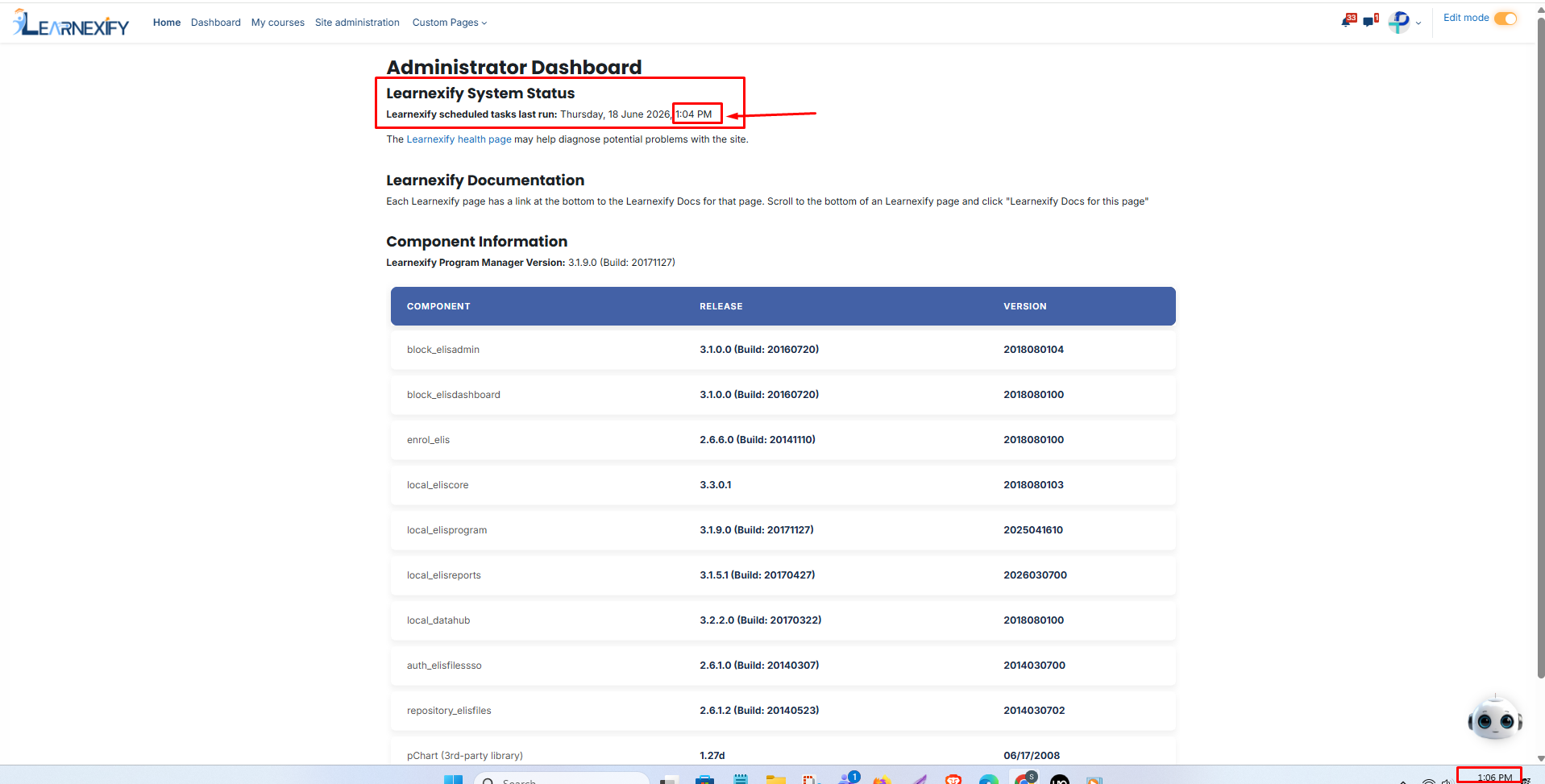This screenshot has height=784, width=1545.
Task: Open the Learnexify health page link
Action: (459, 139)
